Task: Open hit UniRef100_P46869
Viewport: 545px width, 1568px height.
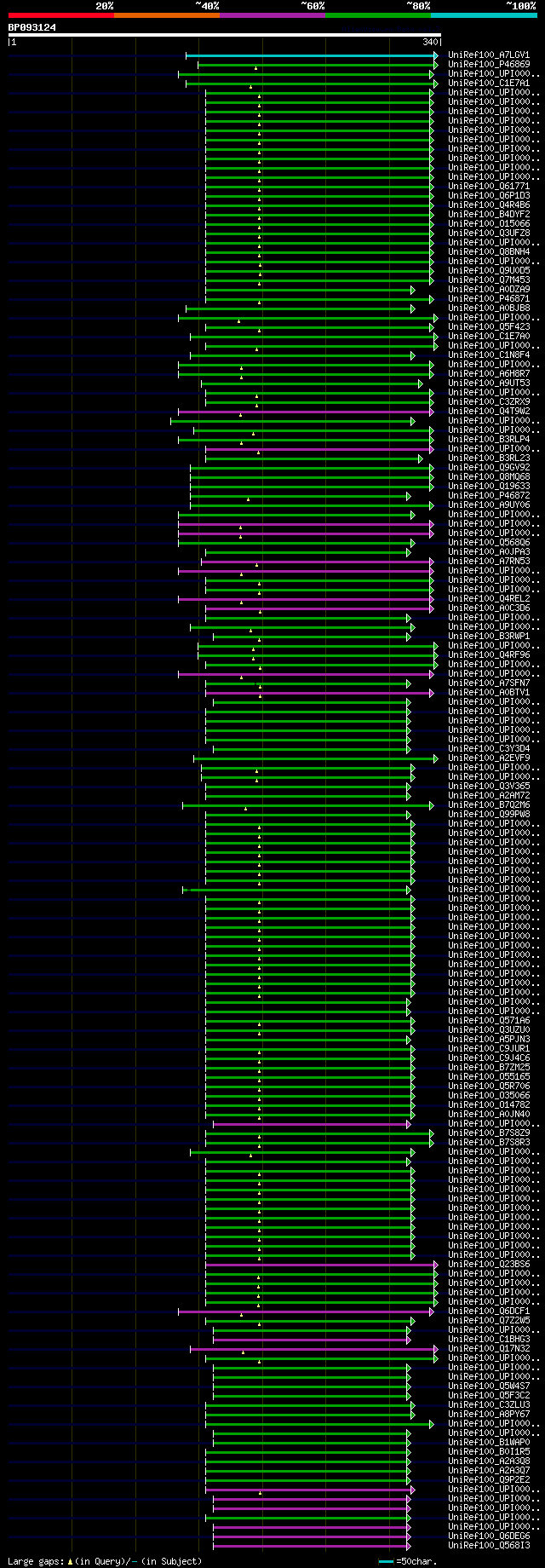Action: pos(489,65)
